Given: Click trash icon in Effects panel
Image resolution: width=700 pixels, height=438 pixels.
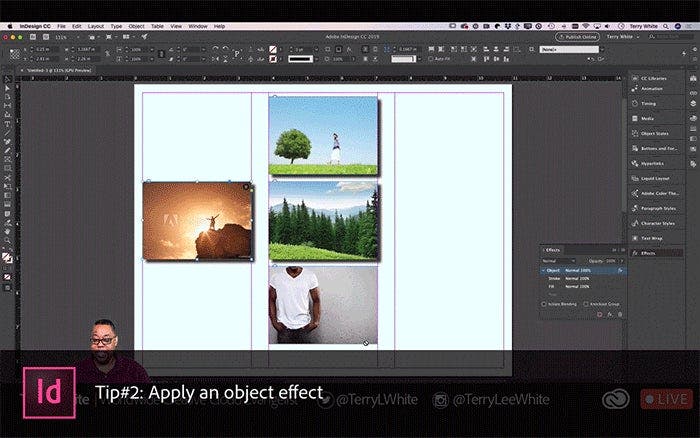Looking at the screenshot, I should 619,314.
